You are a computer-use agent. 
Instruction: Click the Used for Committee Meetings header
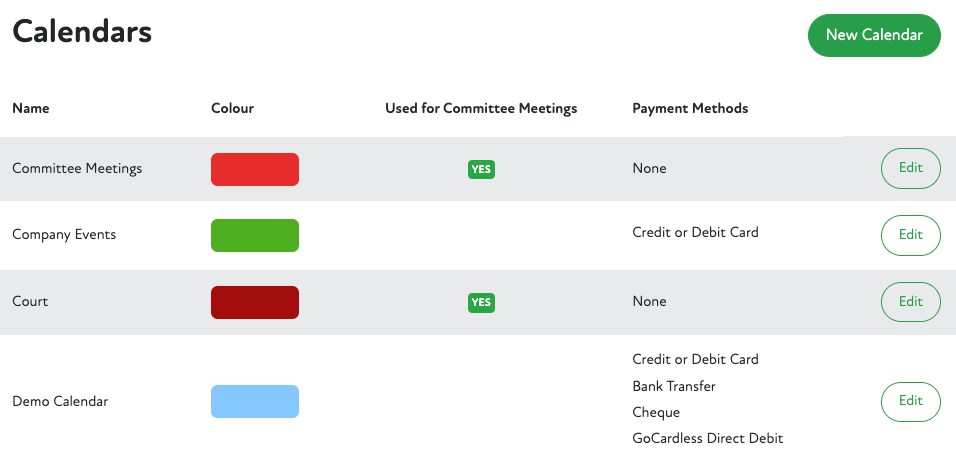click(481, 108)
